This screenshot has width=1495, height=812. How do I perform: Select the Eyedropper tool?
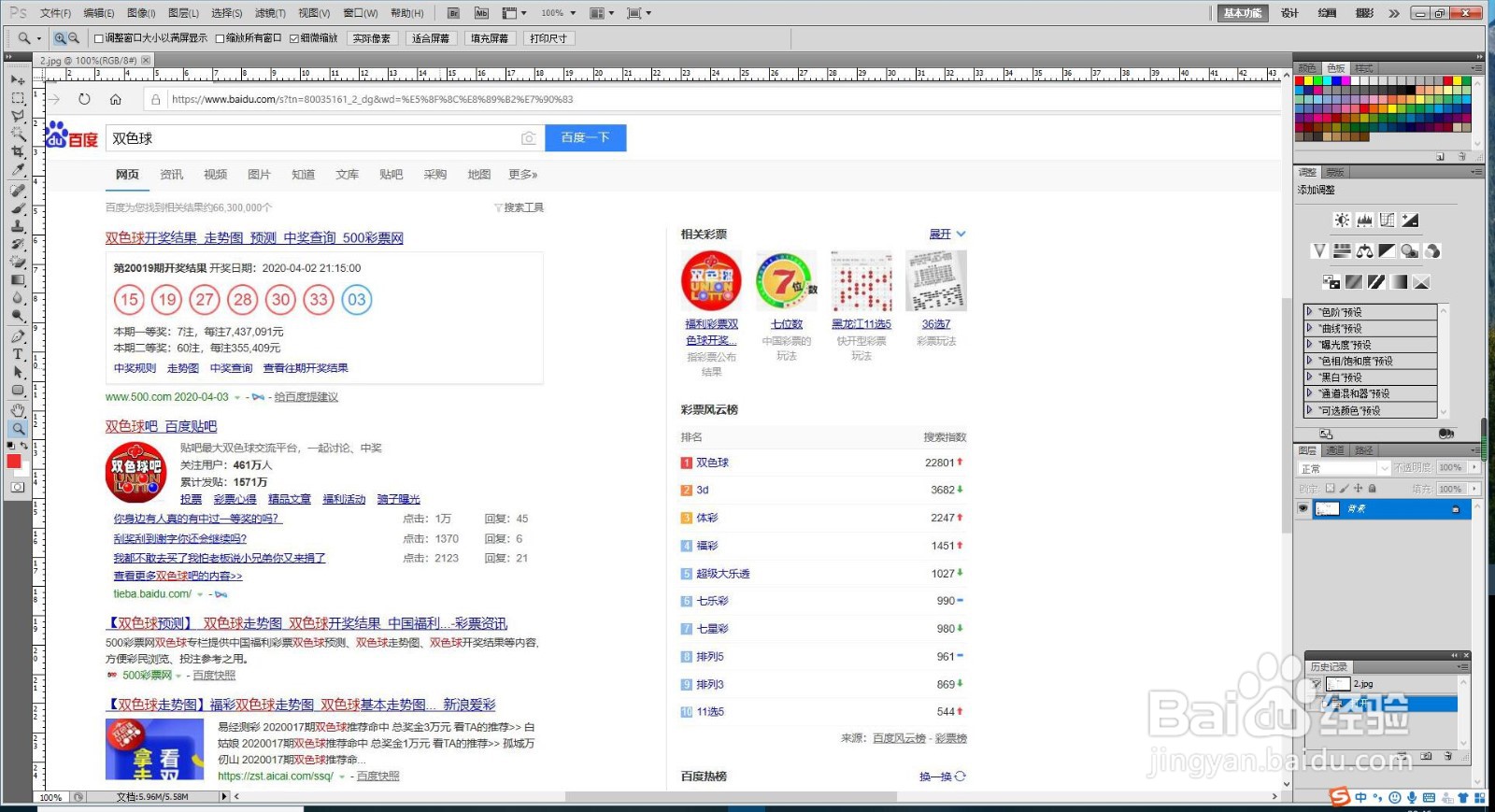[17, 169]
